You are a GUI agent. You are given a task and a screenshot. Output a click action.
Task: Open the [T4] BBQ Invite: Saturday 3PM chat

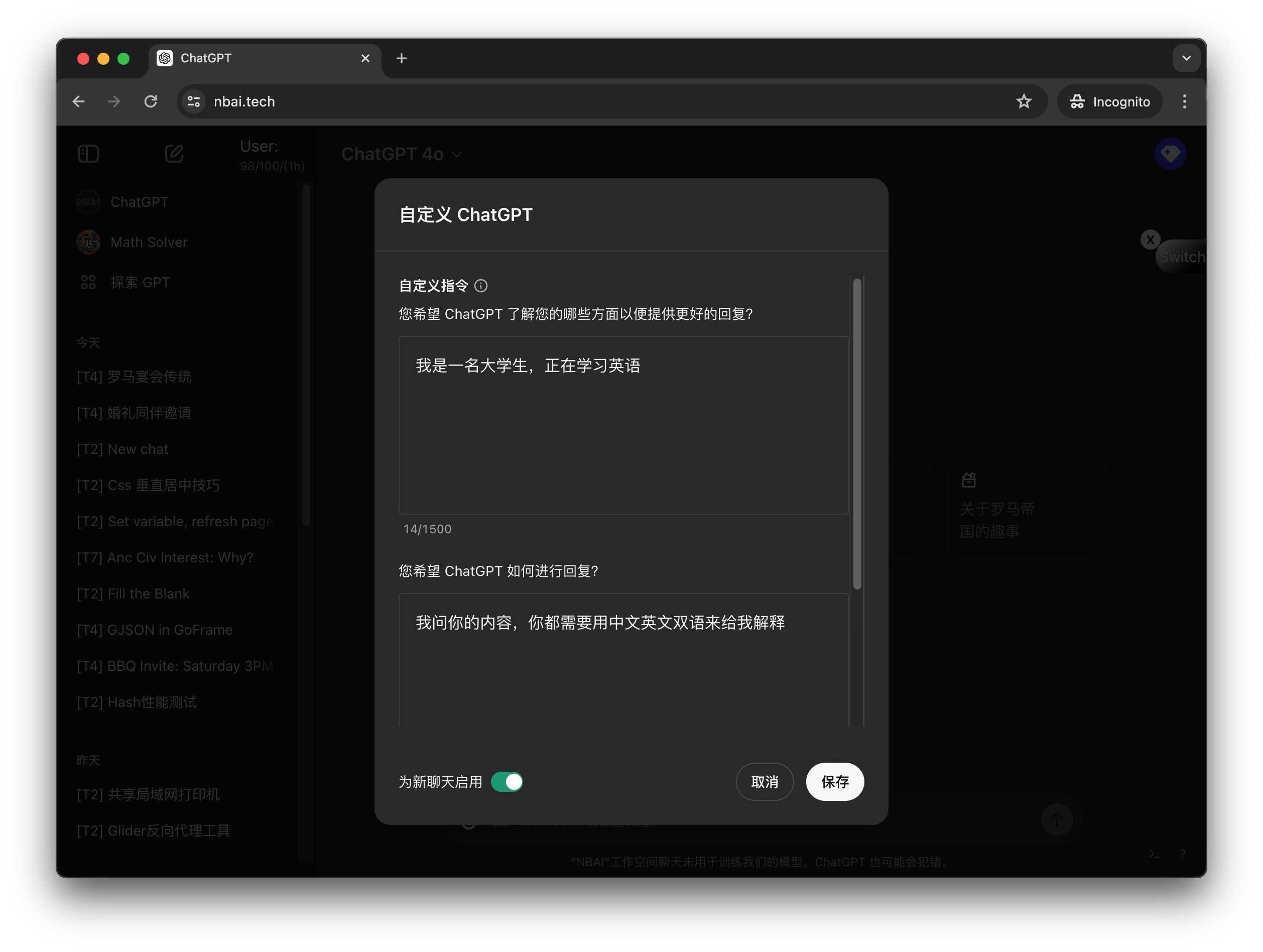point(175,666)
